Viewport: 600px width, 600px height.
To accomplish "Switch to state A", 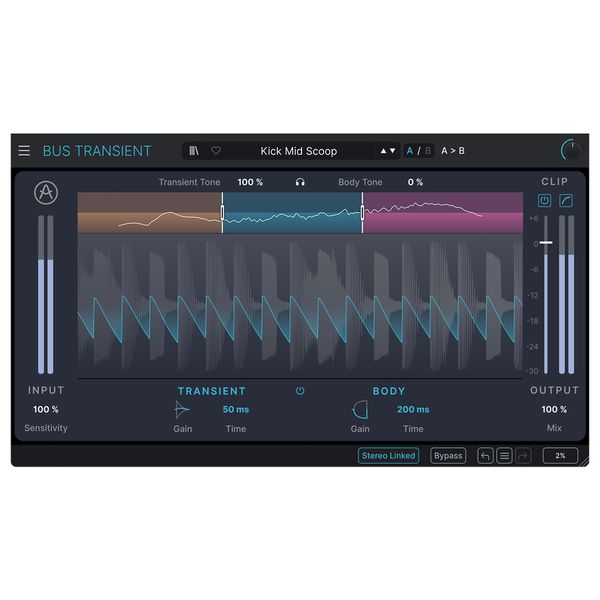I will [409, 151].
